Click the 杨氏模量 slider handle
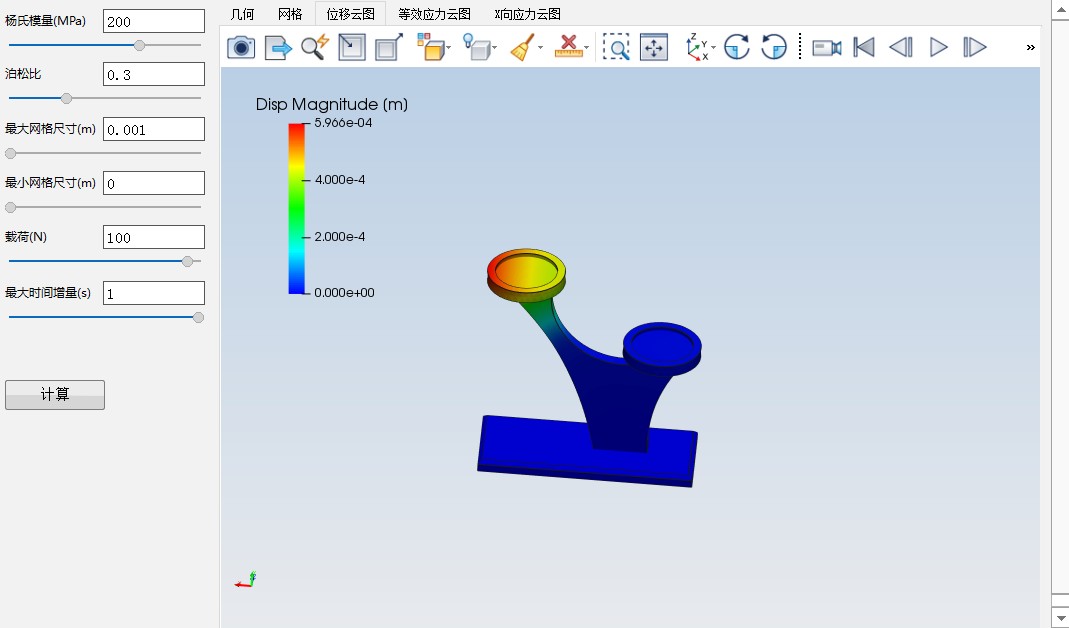This screenshot has height=628, width=1069. [x=139, y=45]
